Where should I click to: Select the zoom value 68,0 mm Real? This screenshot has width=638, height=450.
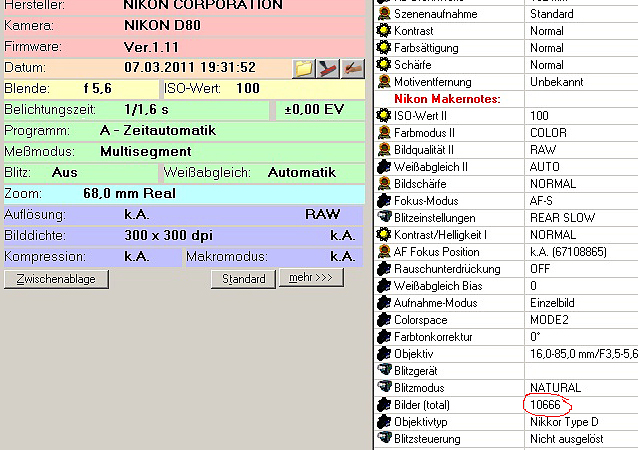pos(129,194)
